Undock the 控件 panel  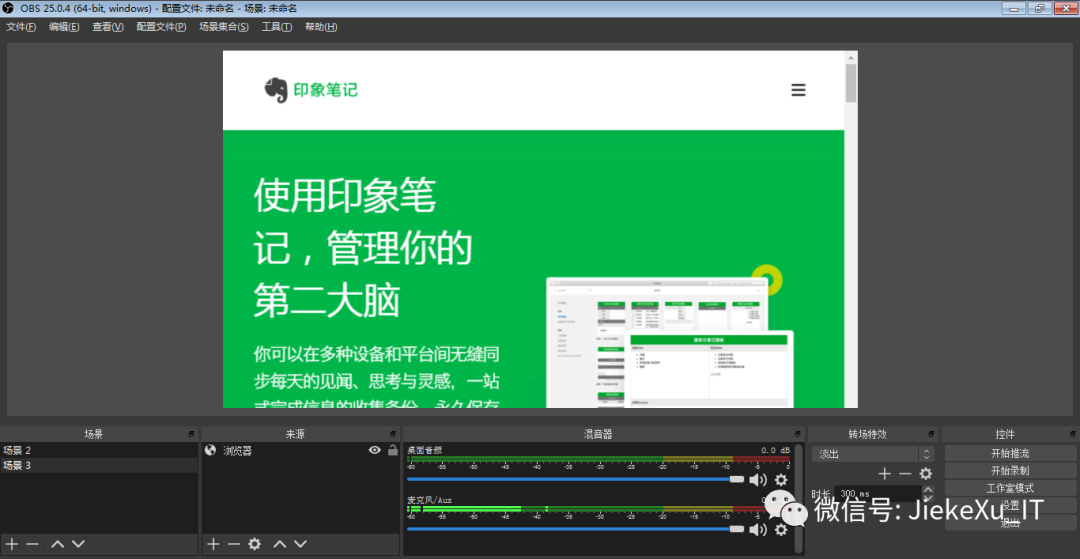(1072, 434)
